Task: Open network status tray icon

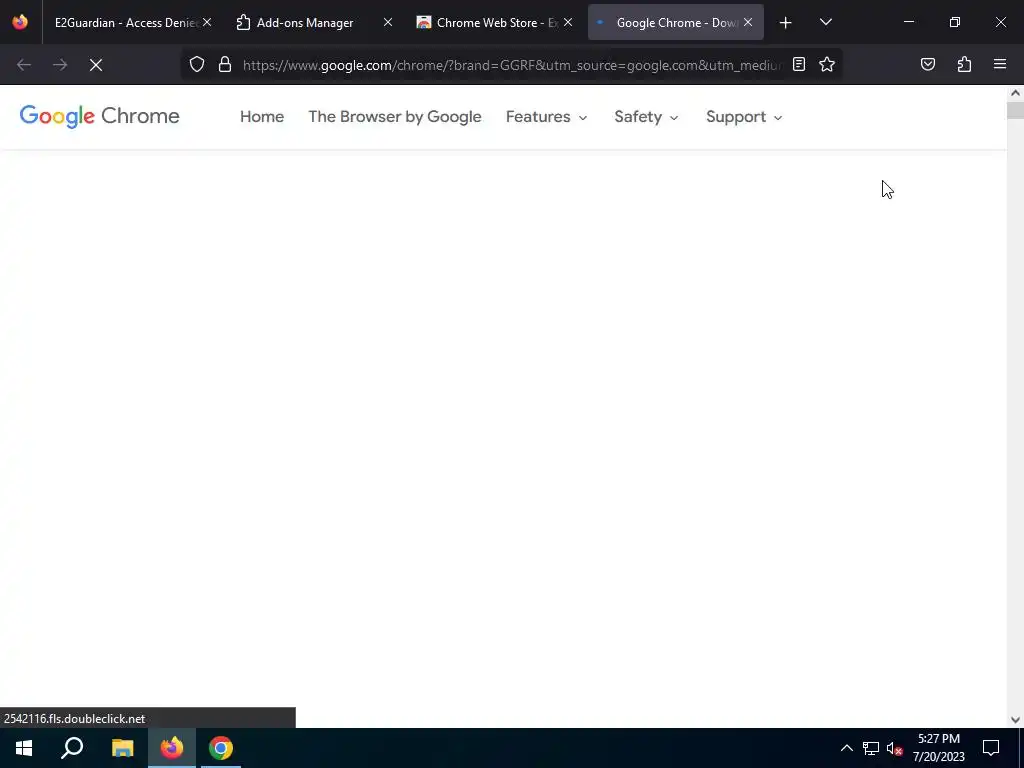Action: pyautogui.click(x=871, y=748)
